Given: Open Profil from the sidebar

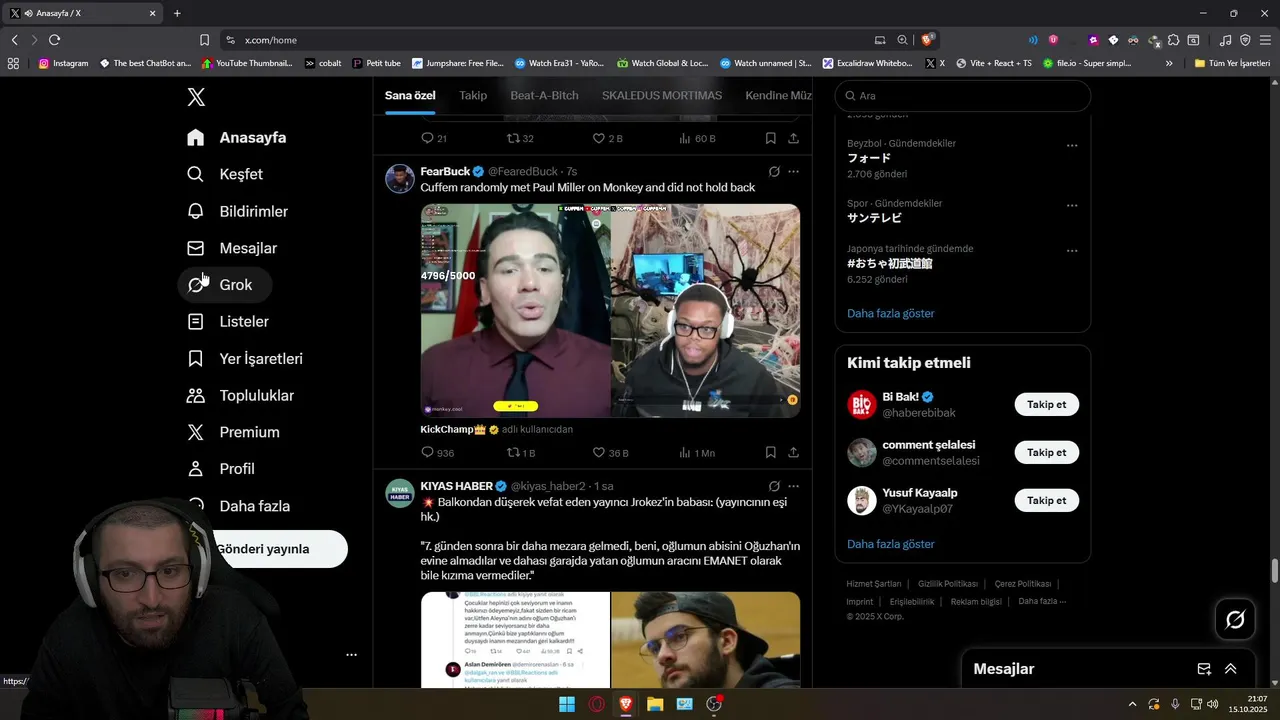Looking at the screenshot, I should [222, 469].
